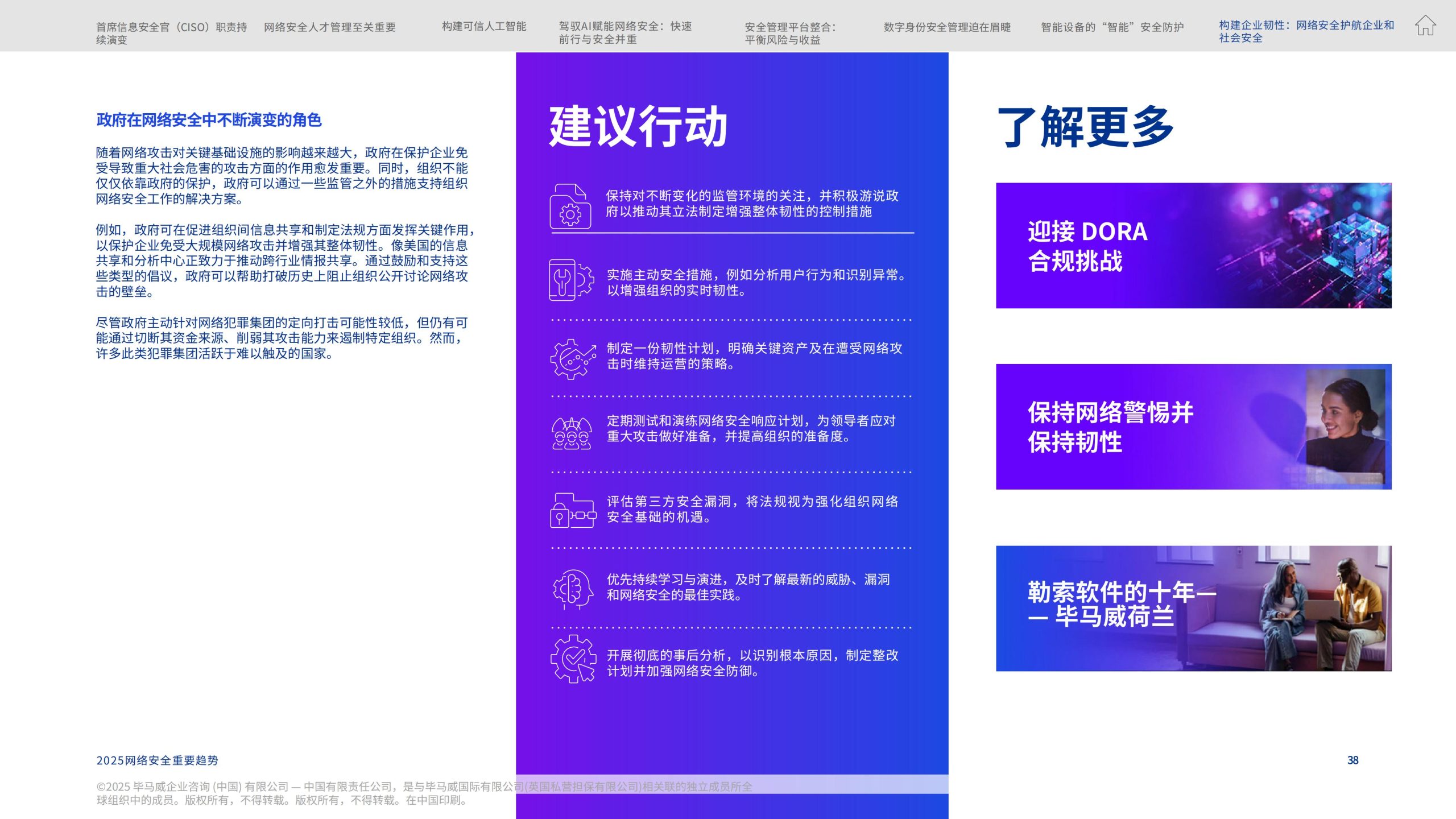
Task: Click the gear resilience plan icon
Action: [x=572, y=359]
